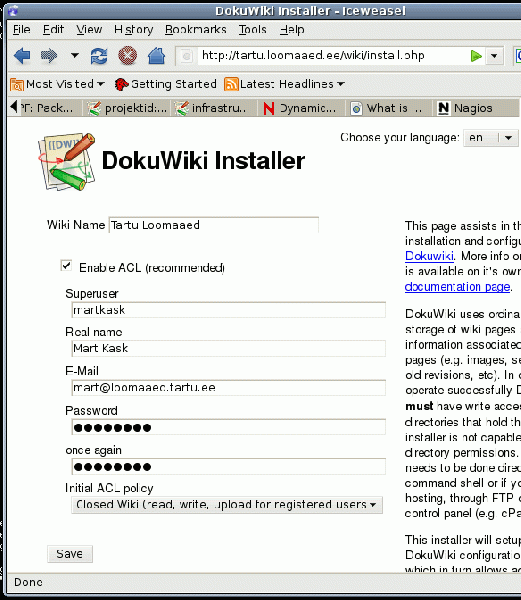Click the URL address field
This screenshot has width=521, height=600.
click(x=331, y=56)
